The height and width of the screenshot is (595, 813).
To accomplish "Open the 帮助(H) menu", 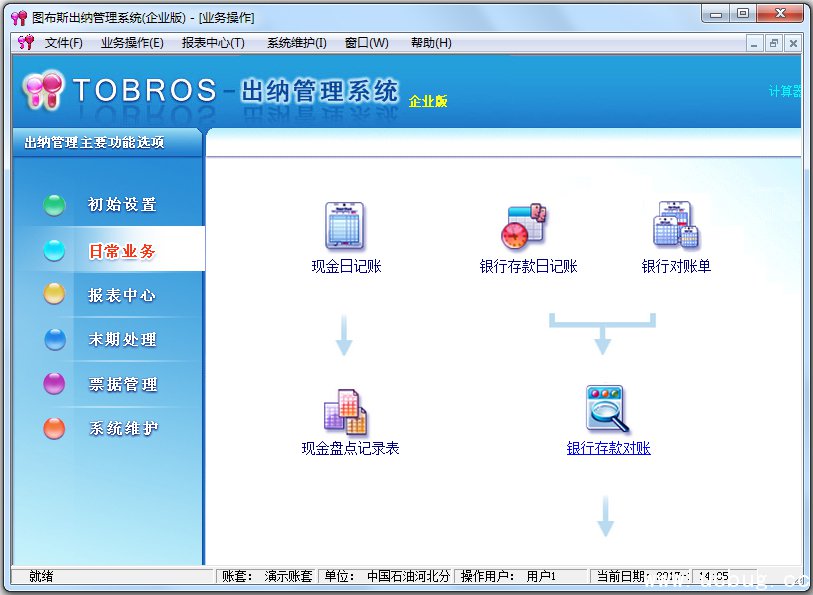I will coord(431,43).
